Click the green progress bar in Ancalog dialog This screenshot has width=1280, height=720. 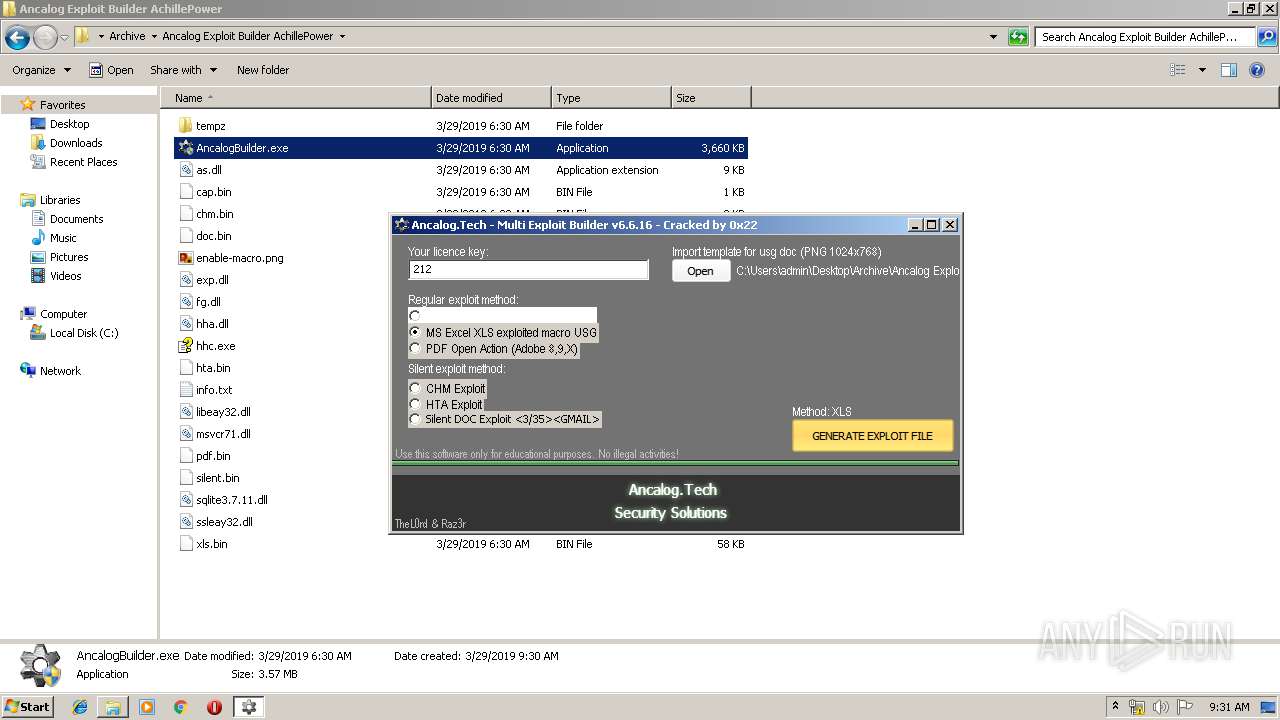(676, 464)
